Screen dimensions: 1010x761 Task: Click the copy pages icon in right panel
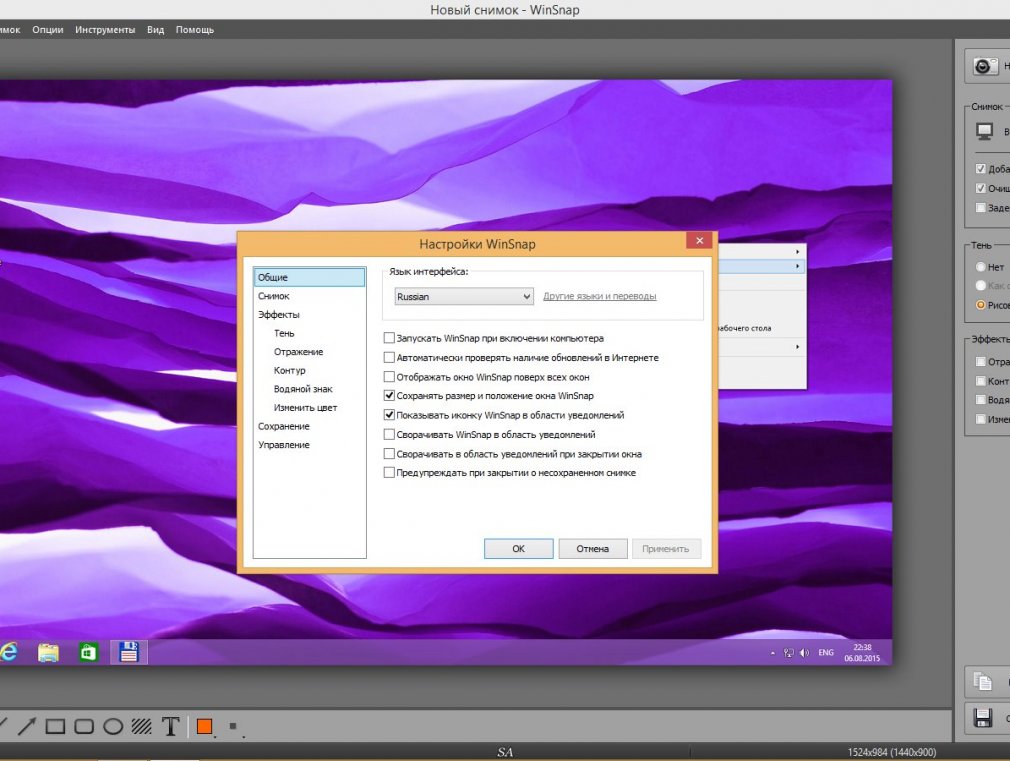[x=982, y=681]
